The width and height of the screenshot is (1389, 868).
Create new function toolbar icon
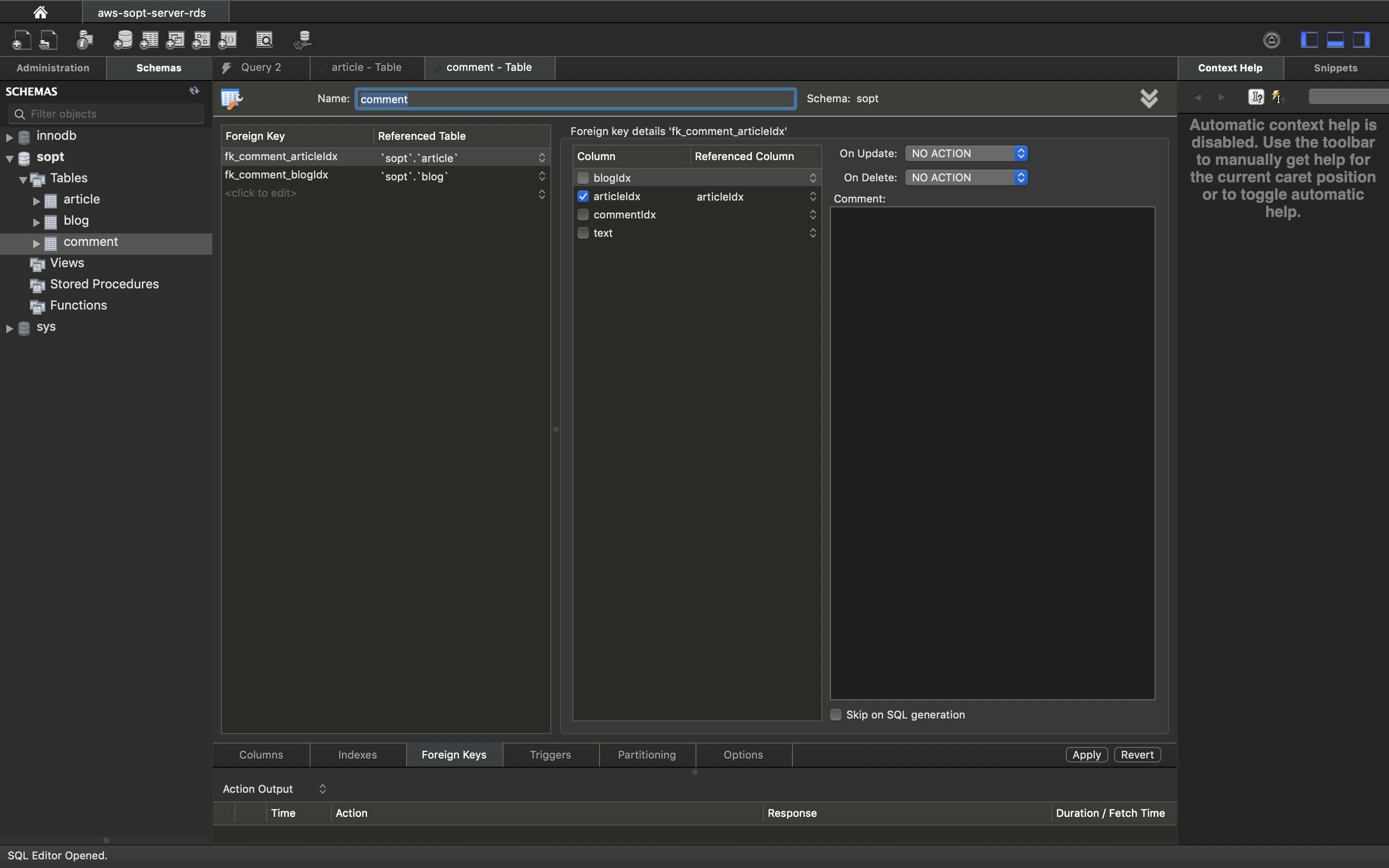pyautogui.click(x=228, y=40)
